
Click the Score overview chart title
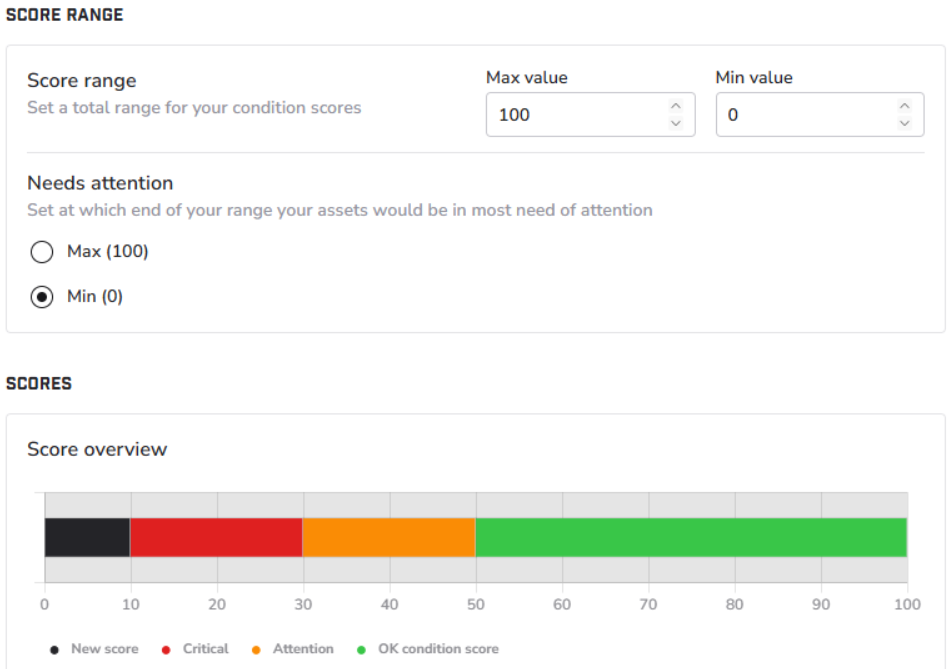tap(97, 449)
